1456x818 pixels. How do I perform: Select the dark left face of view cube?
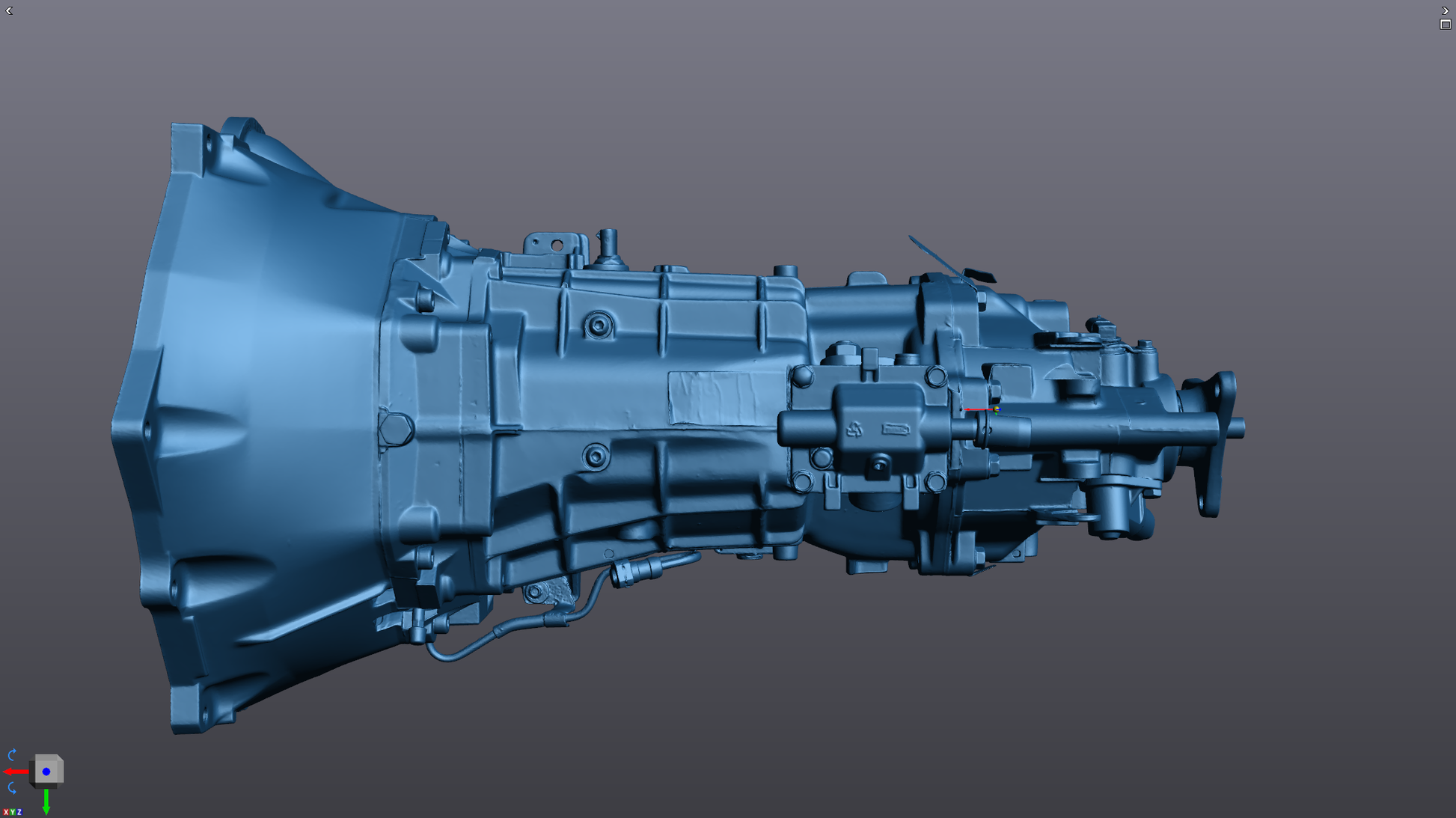click(32, 772)
